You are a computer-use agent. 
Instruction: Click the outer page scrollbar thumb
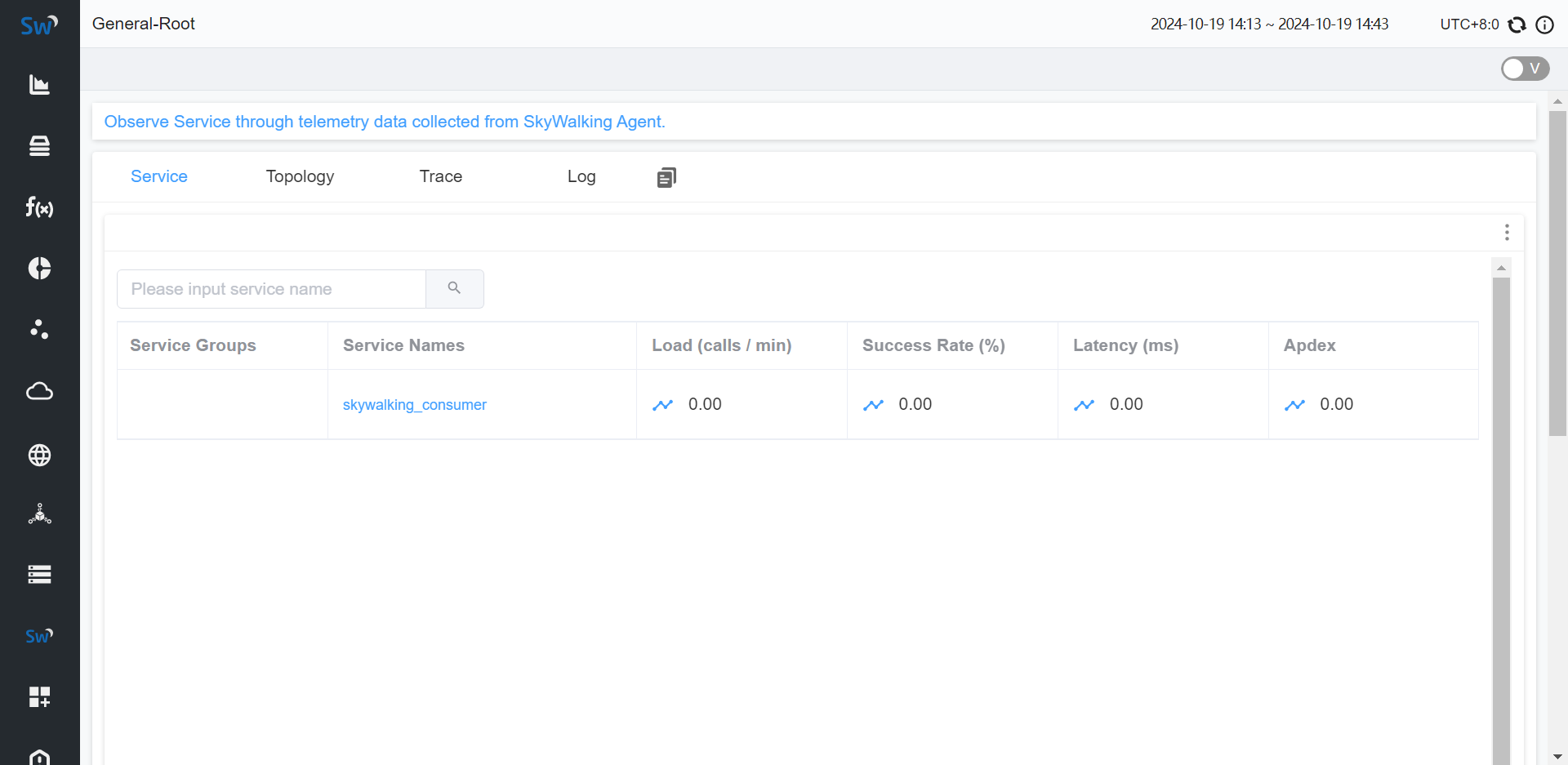click(x=1557, y=274)
